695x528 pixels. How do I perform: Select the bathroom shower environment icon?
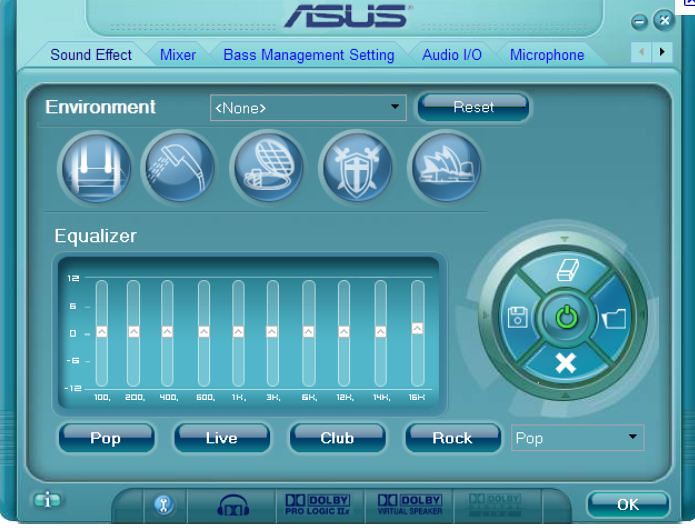[180, 167]
